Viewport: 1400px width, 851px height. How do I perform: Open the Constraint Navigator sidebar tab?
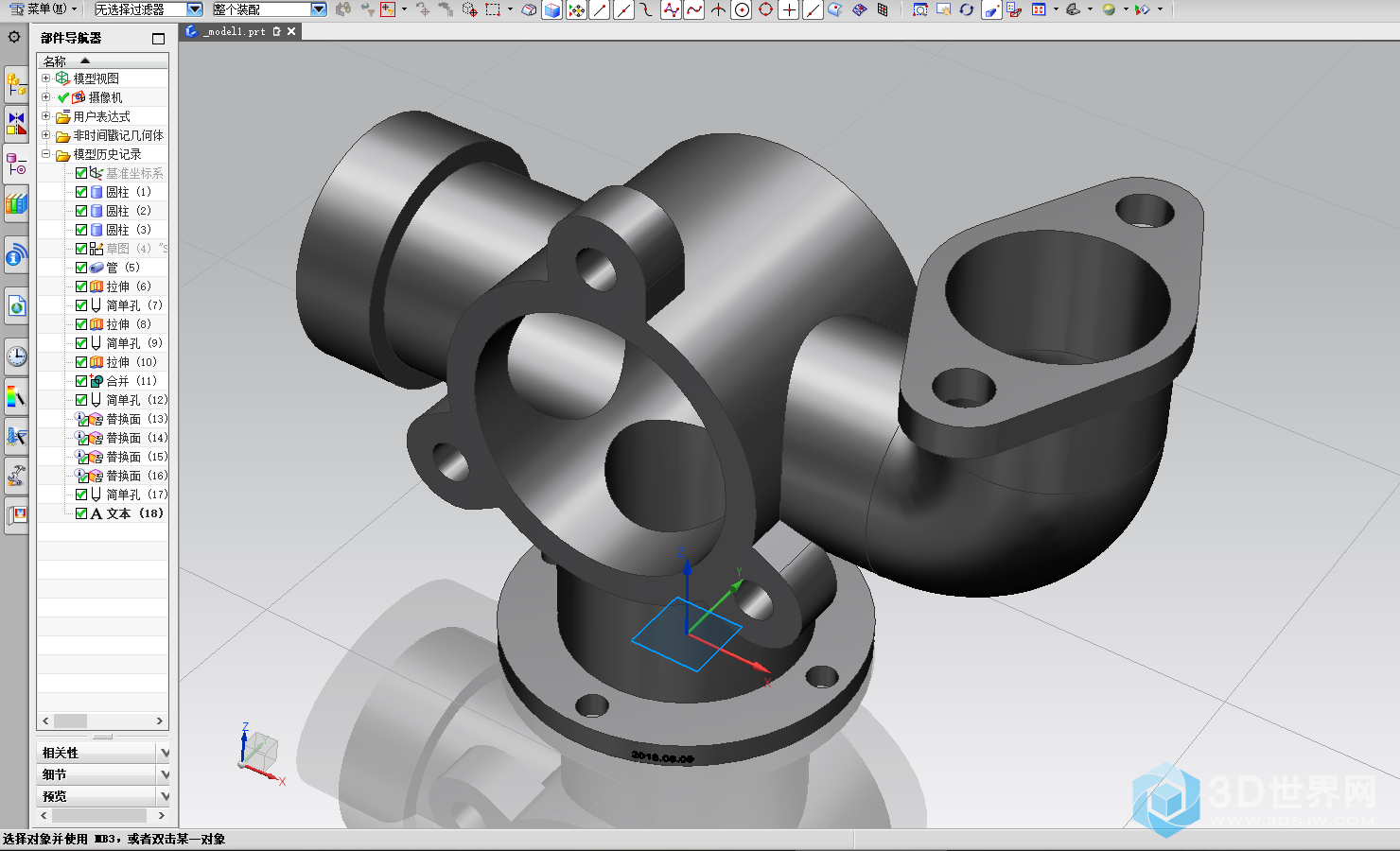point(16,124)
